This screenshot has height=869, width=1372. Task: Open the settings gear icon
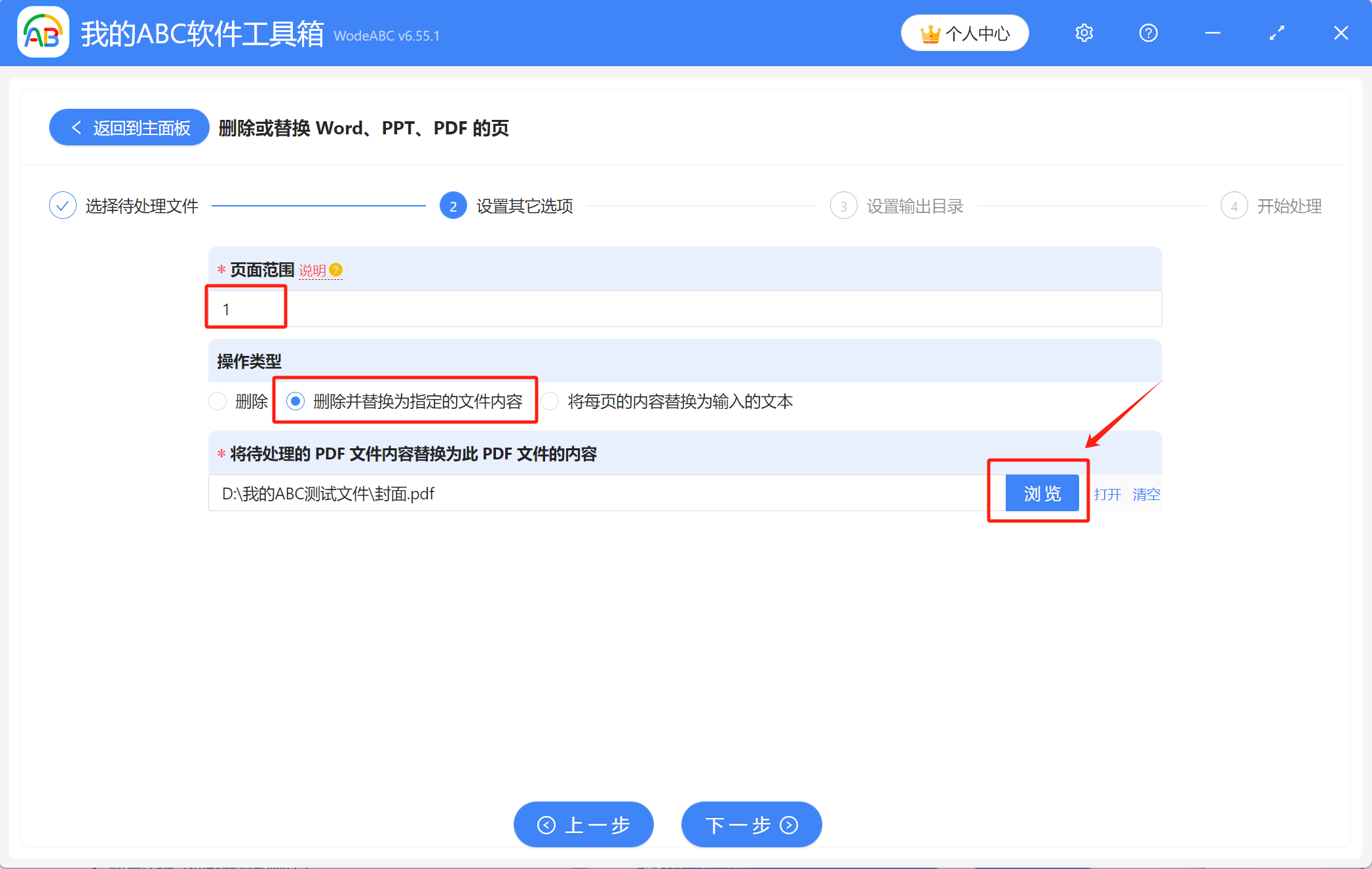pos(1084,33)
